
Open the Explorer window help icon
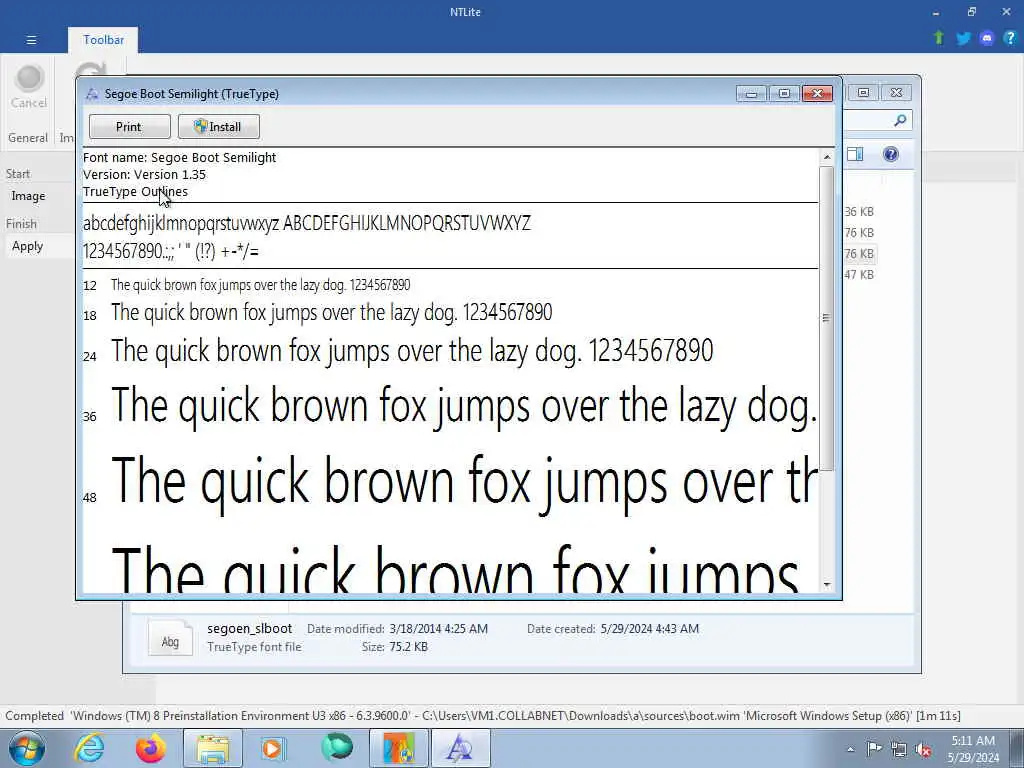pos(891,154)
